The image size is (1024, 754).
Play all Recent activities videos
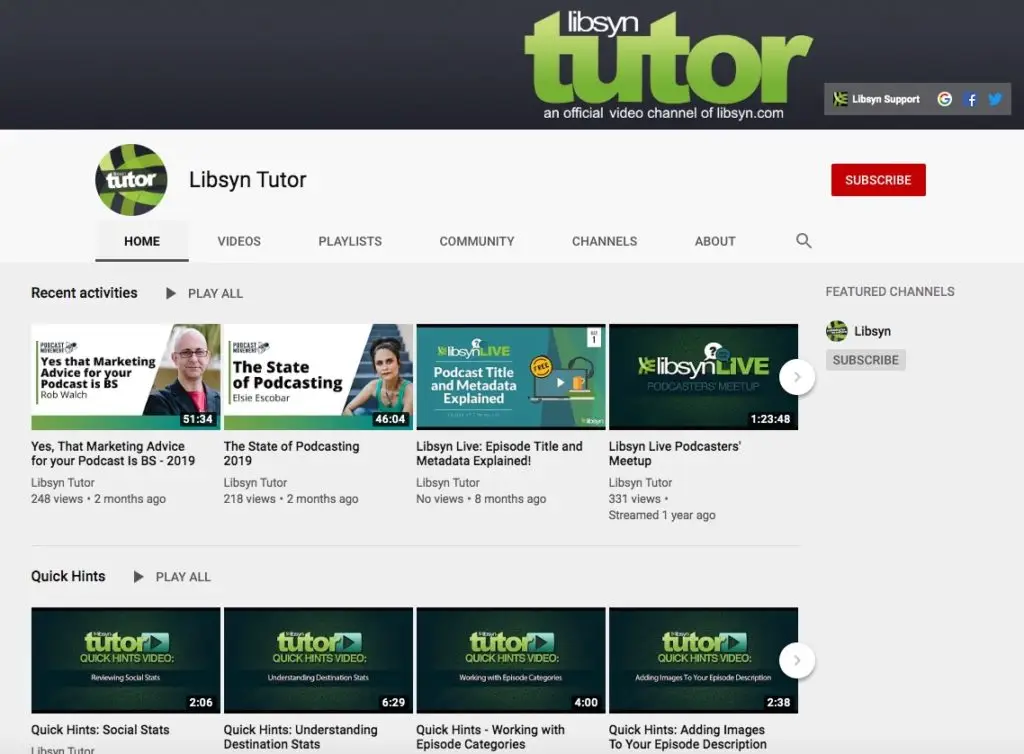click(204, 293)
